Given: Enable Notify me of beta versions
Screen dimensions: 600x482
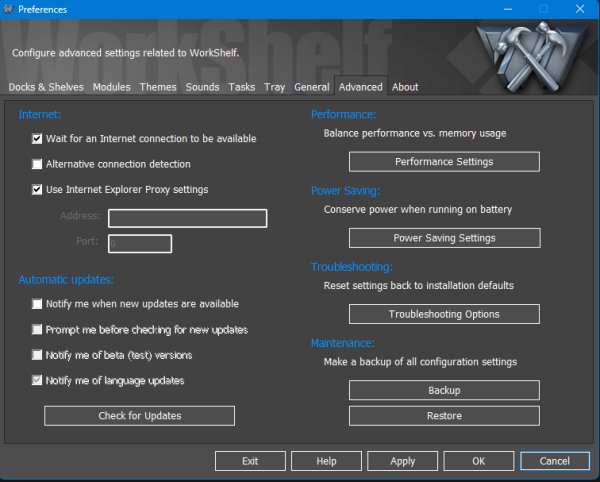Looking at the screenshot, I should tap(37, 355).
